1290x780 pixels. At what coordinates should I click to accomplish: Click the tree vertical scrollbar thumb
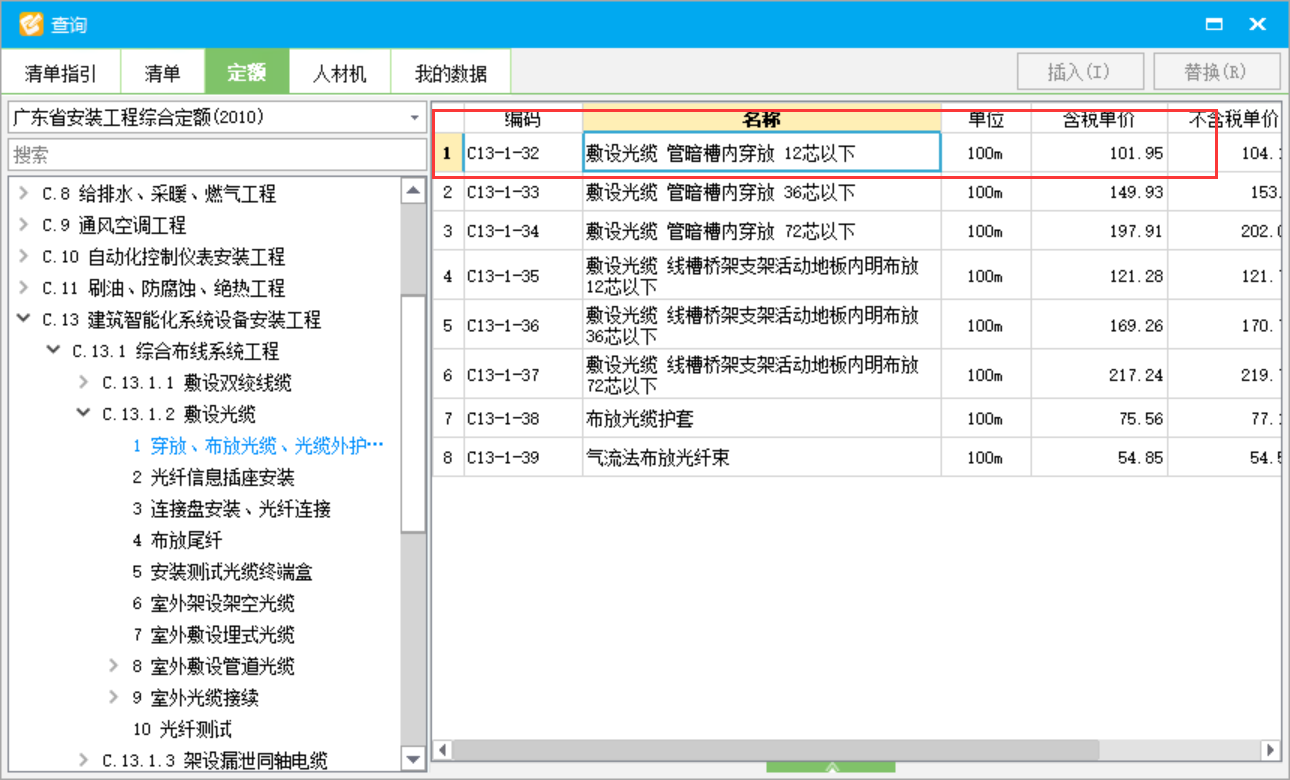(x=413, y=413)
